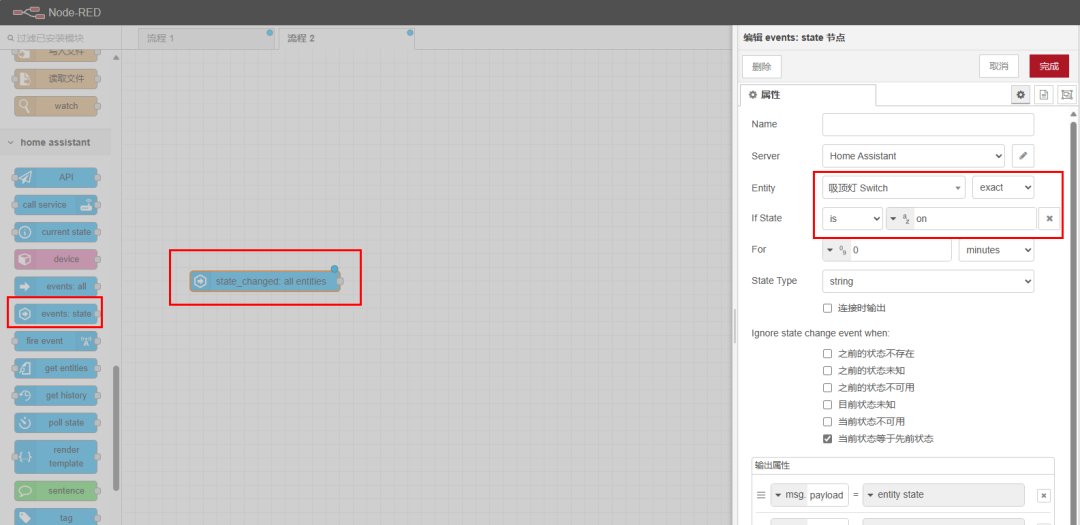Image resolution: width=1080 pixels, height=525 pixels.
Task: Choose the fire event node
Action: [x=56, y=341]
